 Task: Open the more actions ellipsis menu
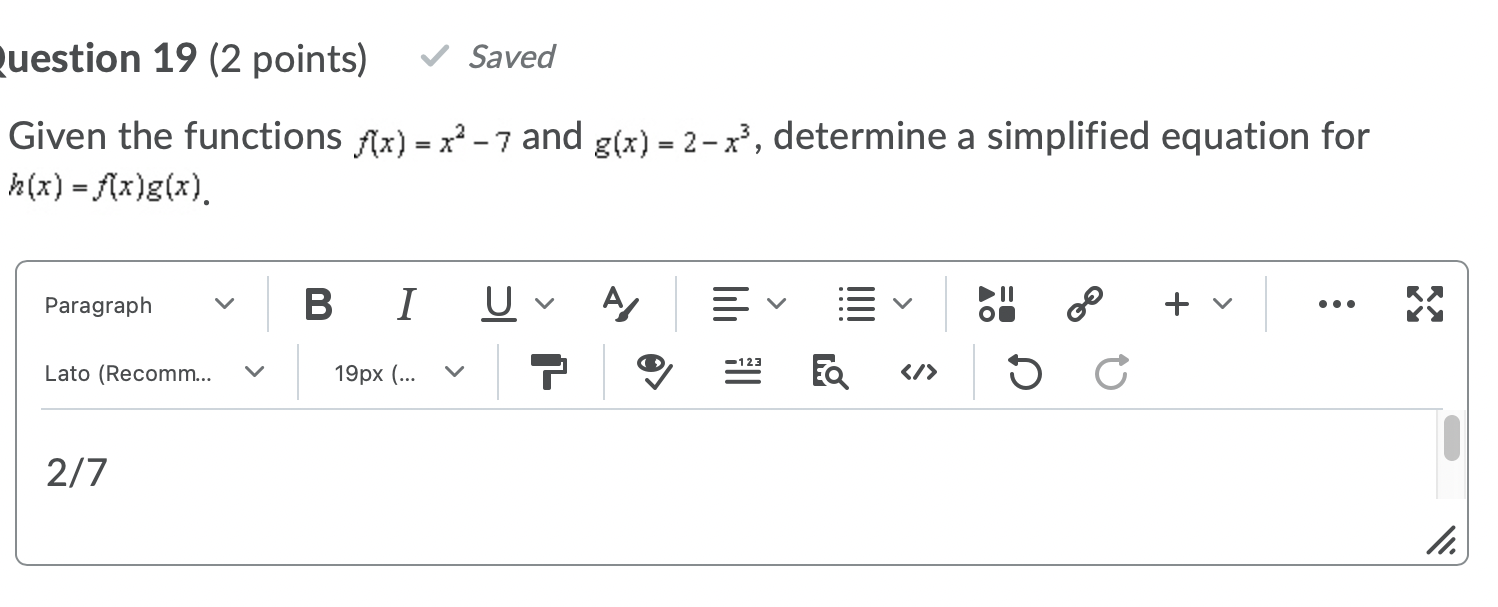[x=1337, y=304]
